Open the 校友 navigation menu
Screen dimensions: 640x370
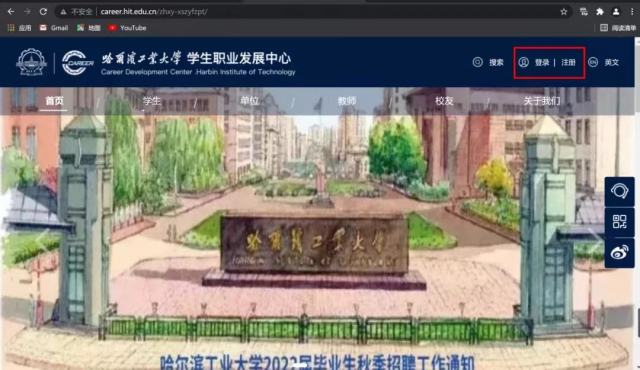[444, 101]
